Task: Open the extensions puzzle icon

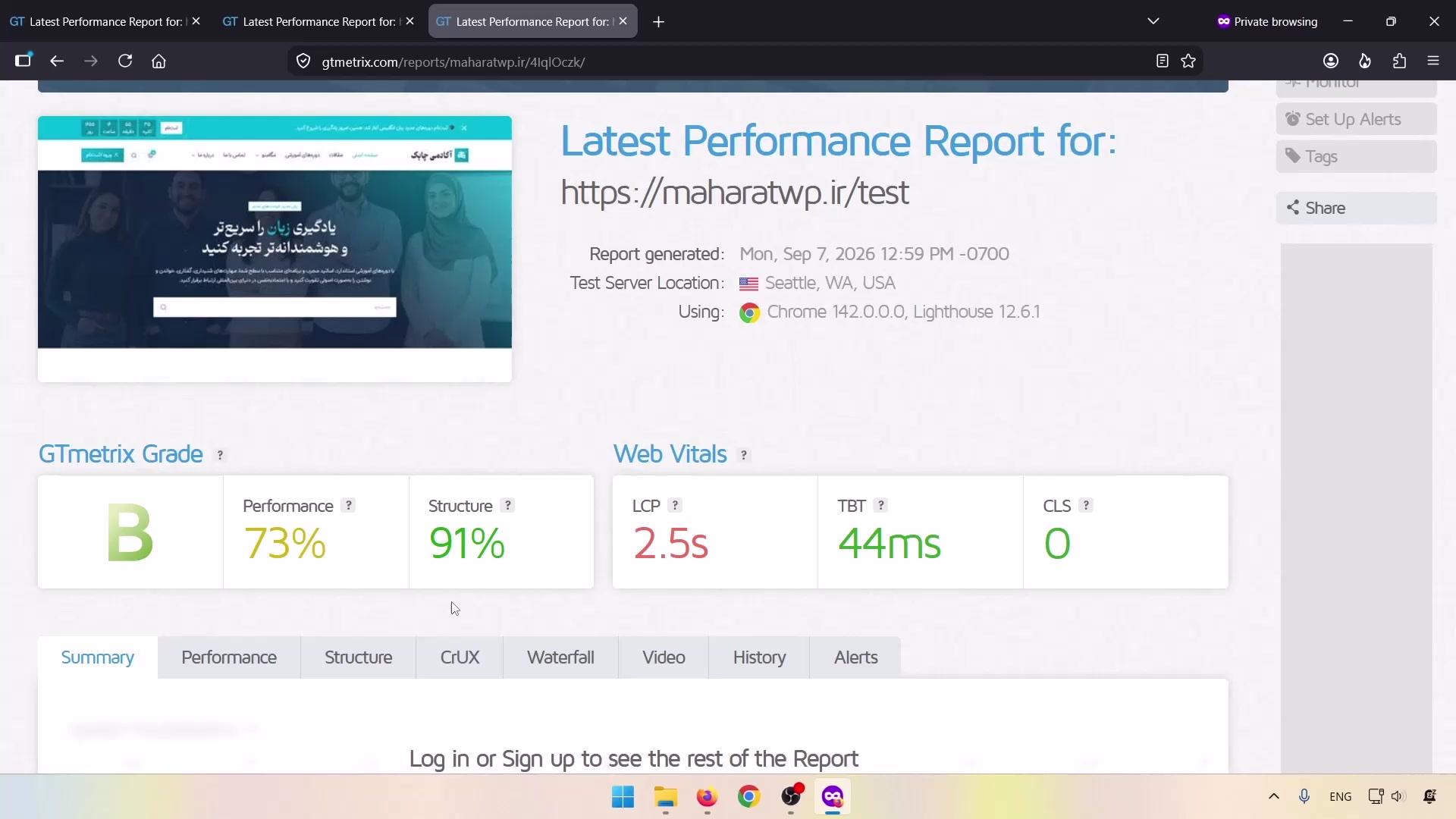Action: [x=1399, y=61]
